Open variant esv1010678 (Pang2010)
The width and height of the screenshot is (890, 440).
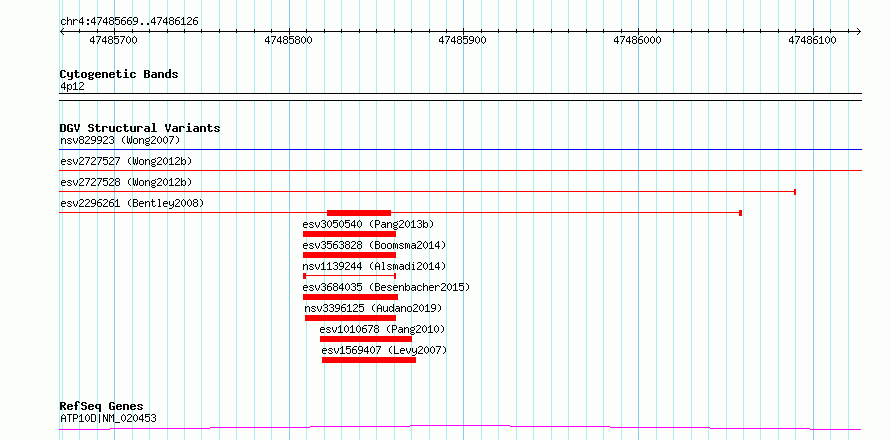click(382, 329)
